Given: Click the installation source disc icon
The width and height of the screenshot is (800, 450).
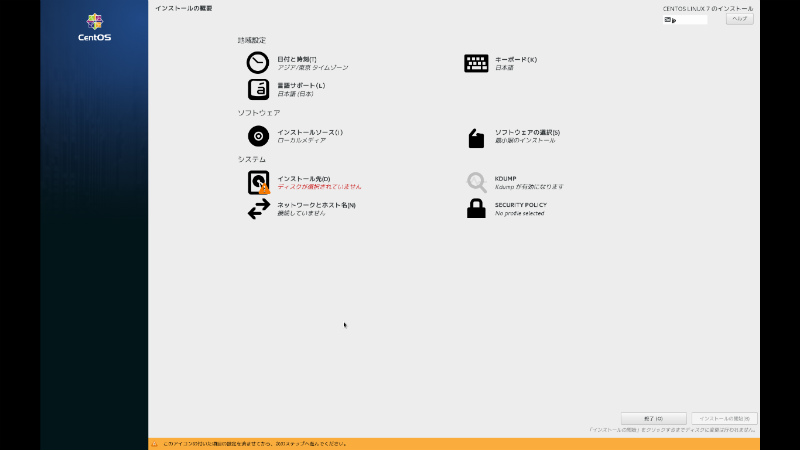Looking at the screenshot, I should [x=258, y=136].
